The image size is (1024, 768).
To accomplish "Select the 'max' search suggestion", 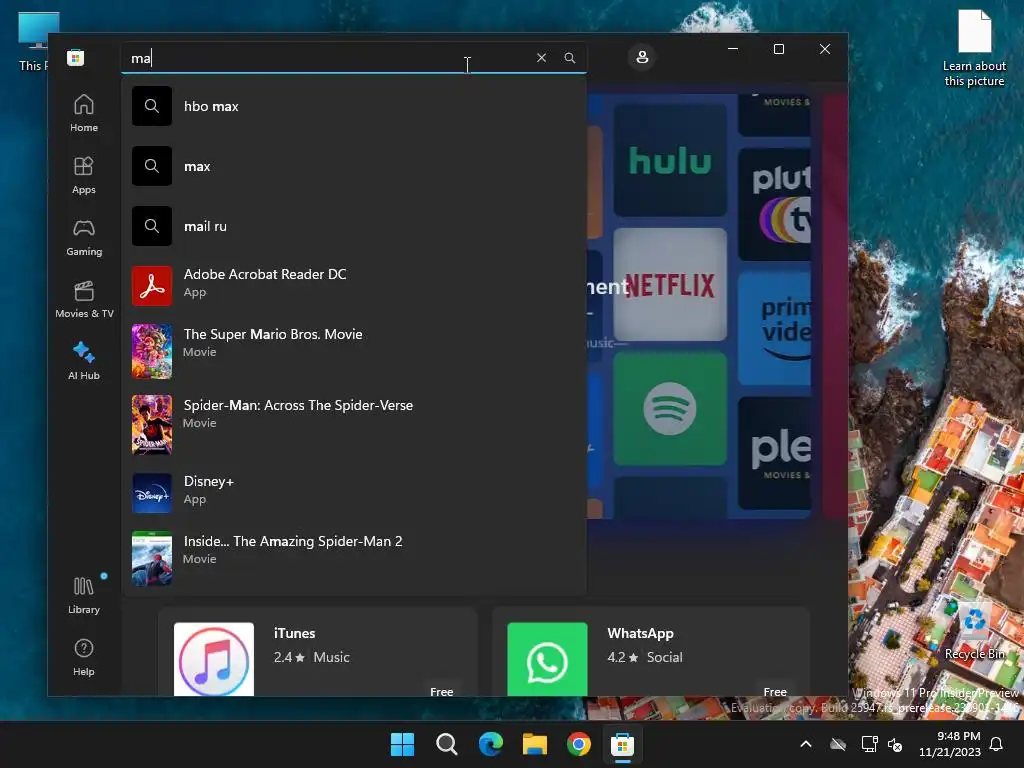I will [354, 166].
